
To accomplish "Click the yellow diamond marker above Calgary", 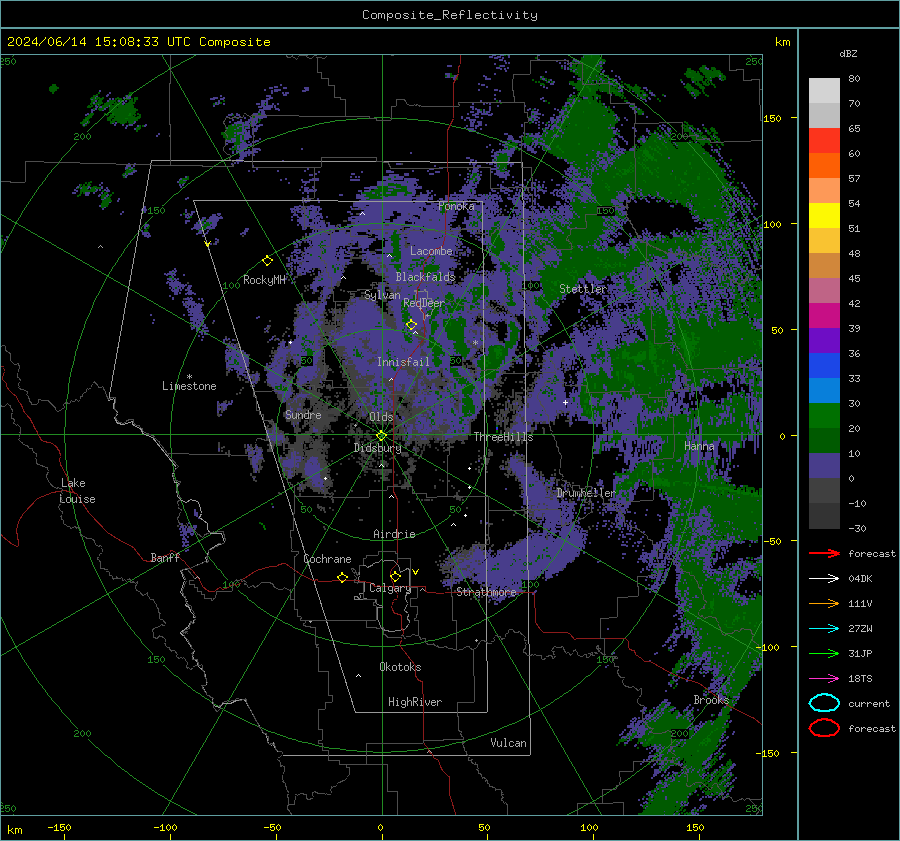I will (x=395, y=576).
